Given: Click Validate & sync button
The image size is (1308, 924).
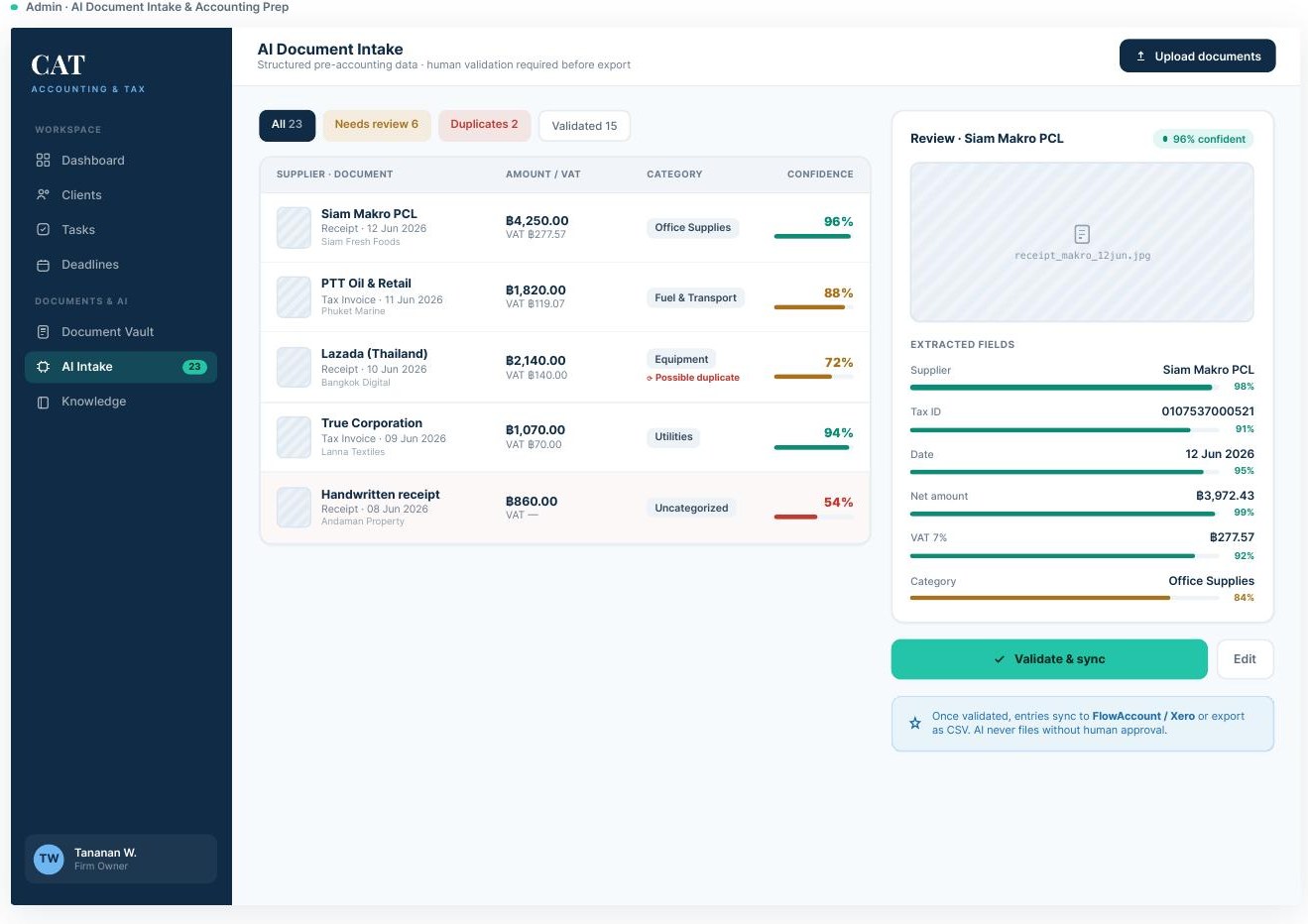Looking at the screenshot, I should [1049, 659].
